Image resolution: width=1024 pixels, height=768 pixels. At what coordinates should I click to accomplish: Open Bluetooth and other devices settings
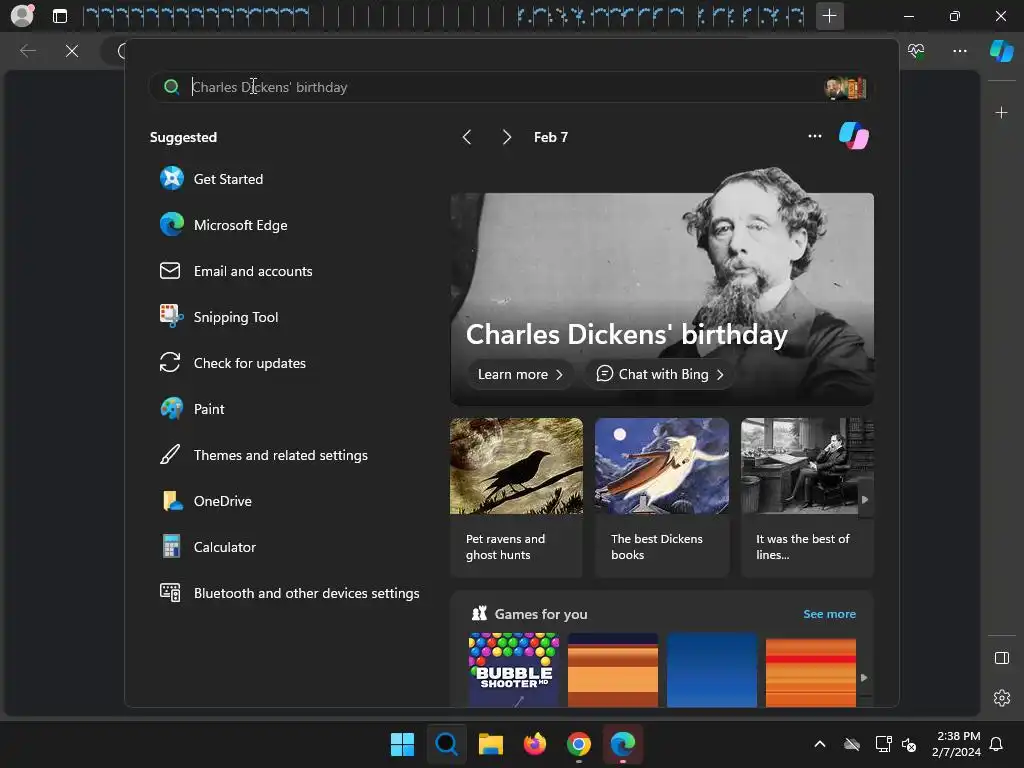289,593
